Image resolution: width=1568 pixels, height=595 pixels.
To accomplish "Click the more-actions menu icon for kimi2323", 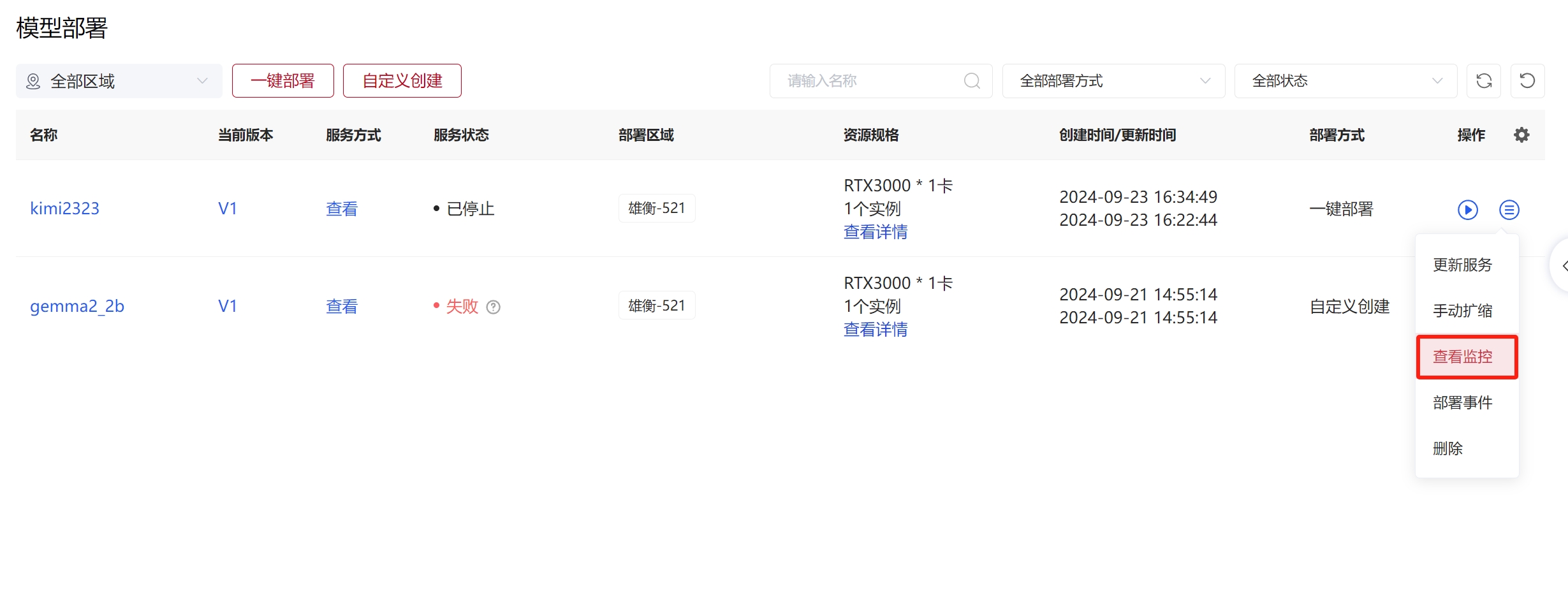I will (1509, 210).
